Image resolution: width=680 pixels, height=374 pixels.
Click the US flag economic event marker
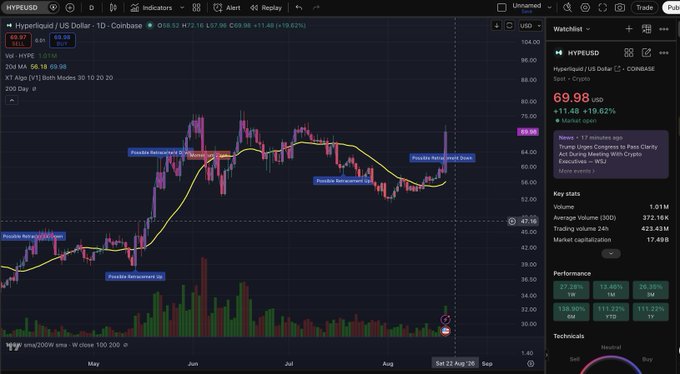445,331
